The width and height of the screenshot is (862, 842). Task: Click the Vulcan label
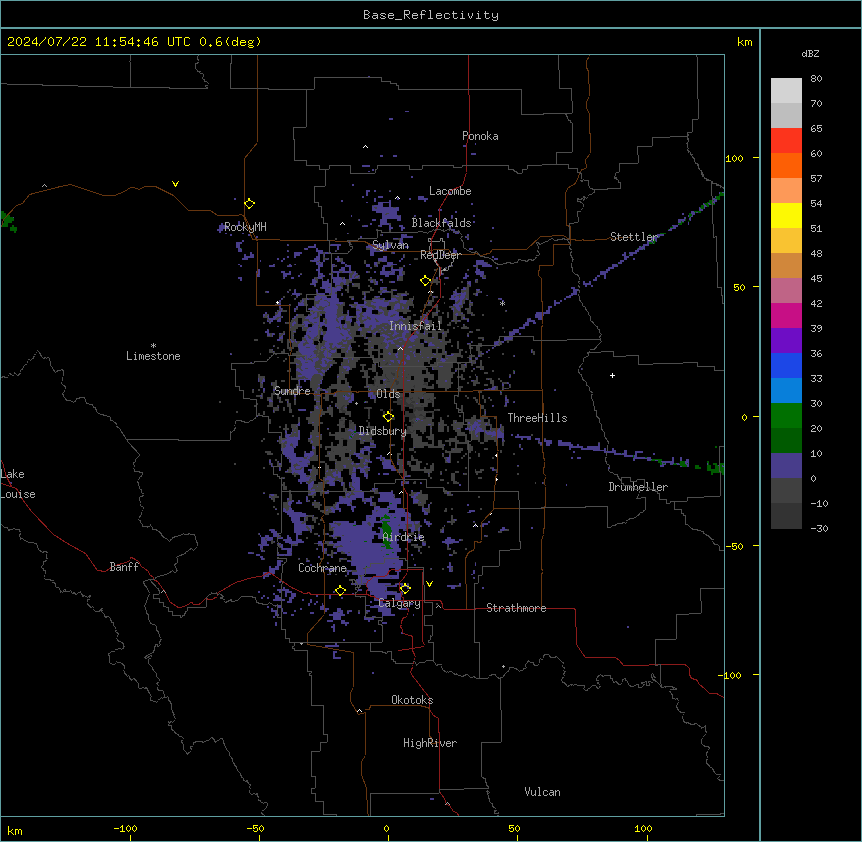click(x=543, y=792)
